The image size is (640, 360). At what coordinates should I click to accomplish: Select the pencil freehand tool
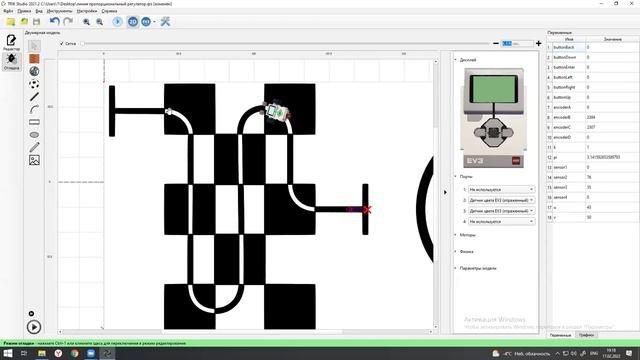click(34, 147)
